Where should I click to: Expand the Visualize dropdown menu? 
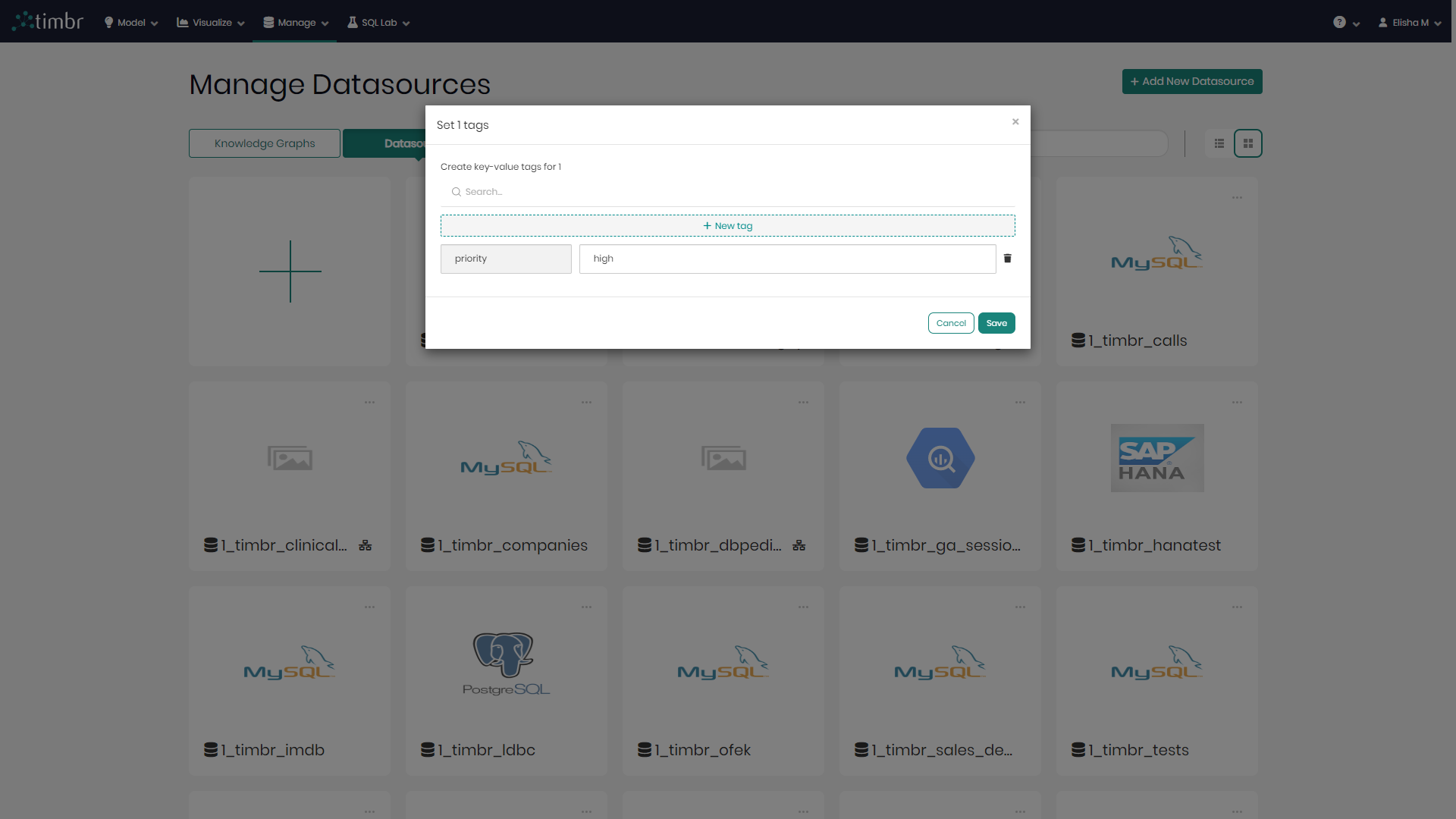tap(211, 23)
